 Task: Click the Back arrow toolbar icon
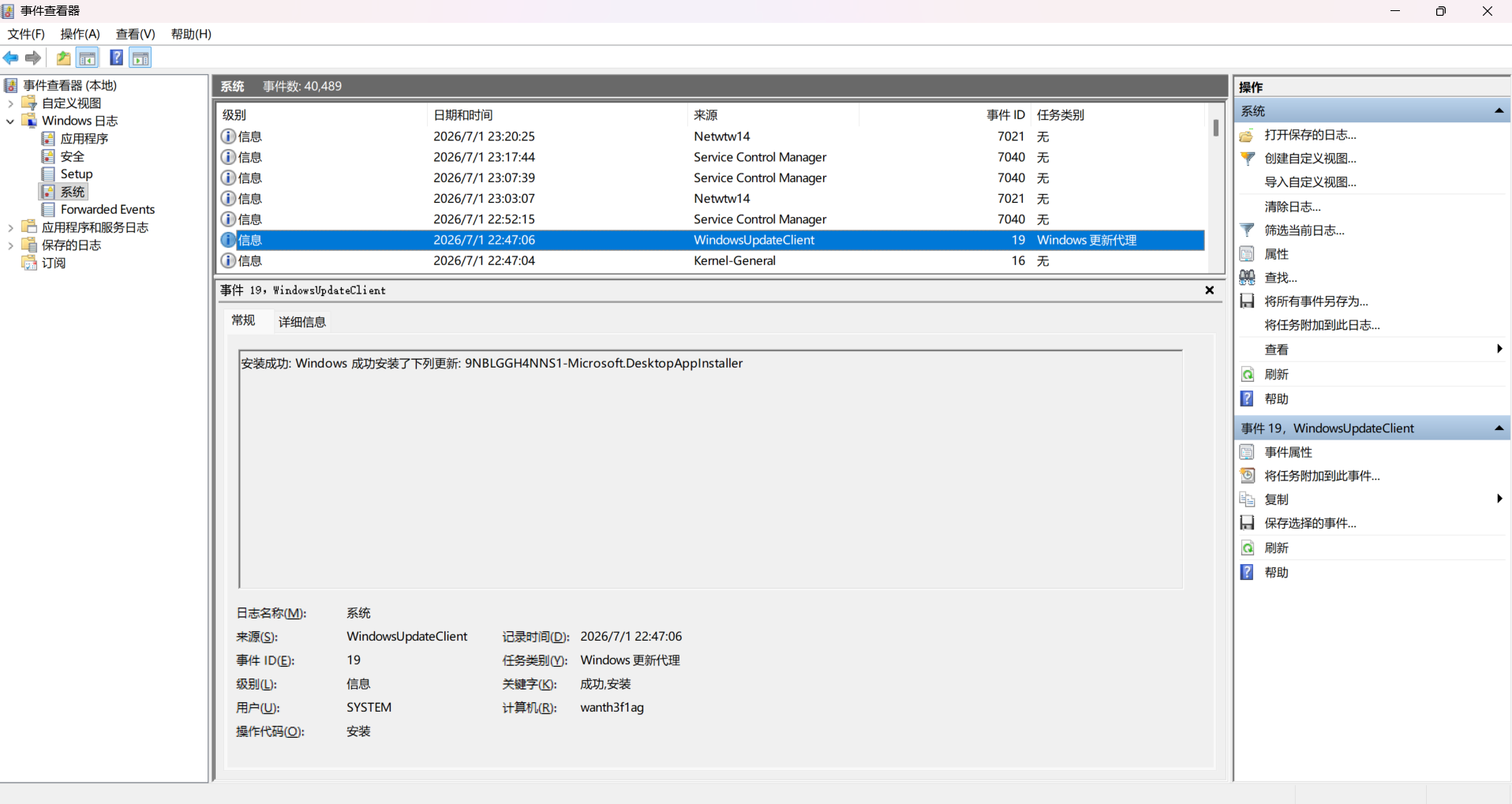tap(11, 58)
